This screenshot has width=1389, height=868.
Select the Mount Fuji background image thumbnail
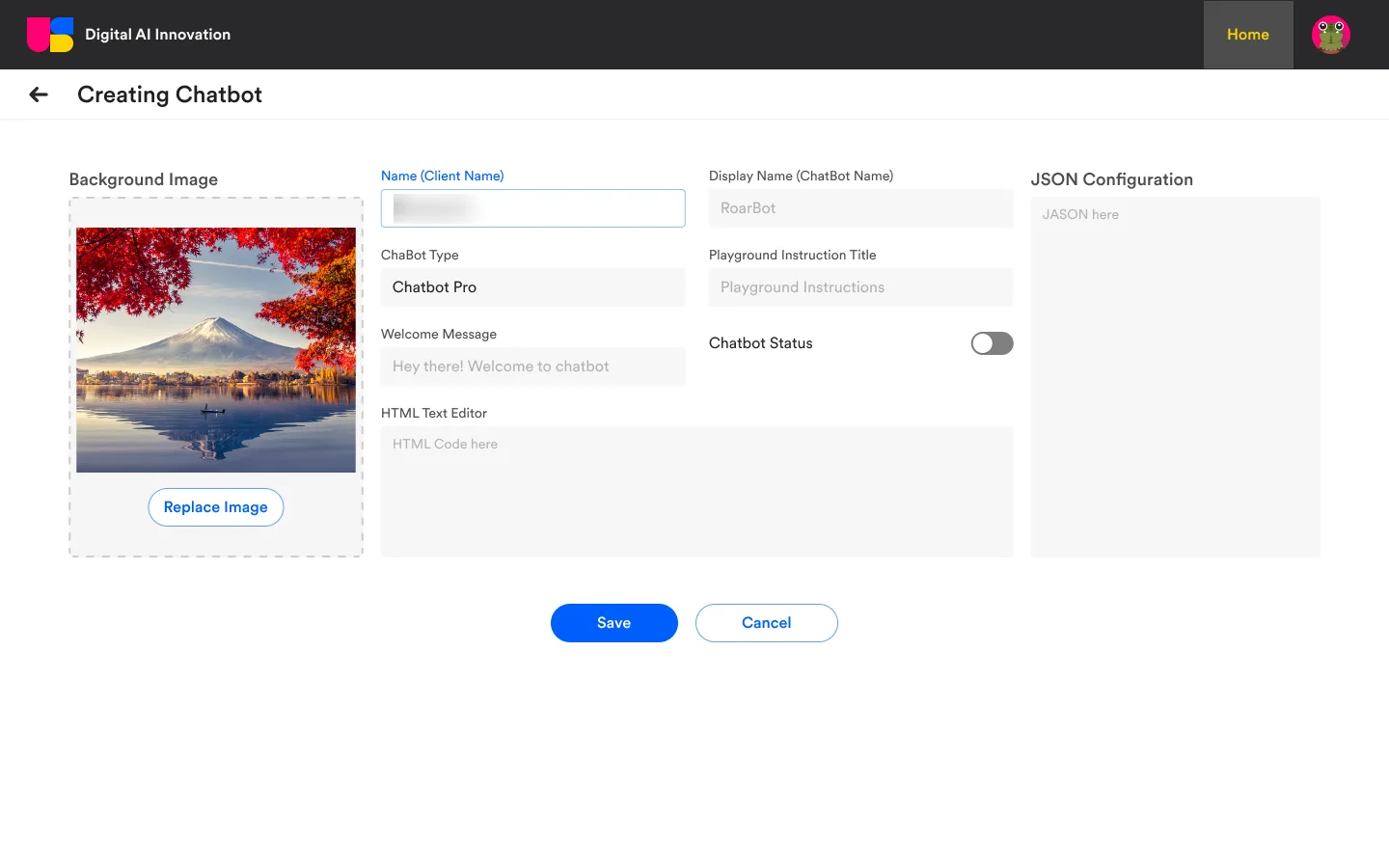(216, 350)
